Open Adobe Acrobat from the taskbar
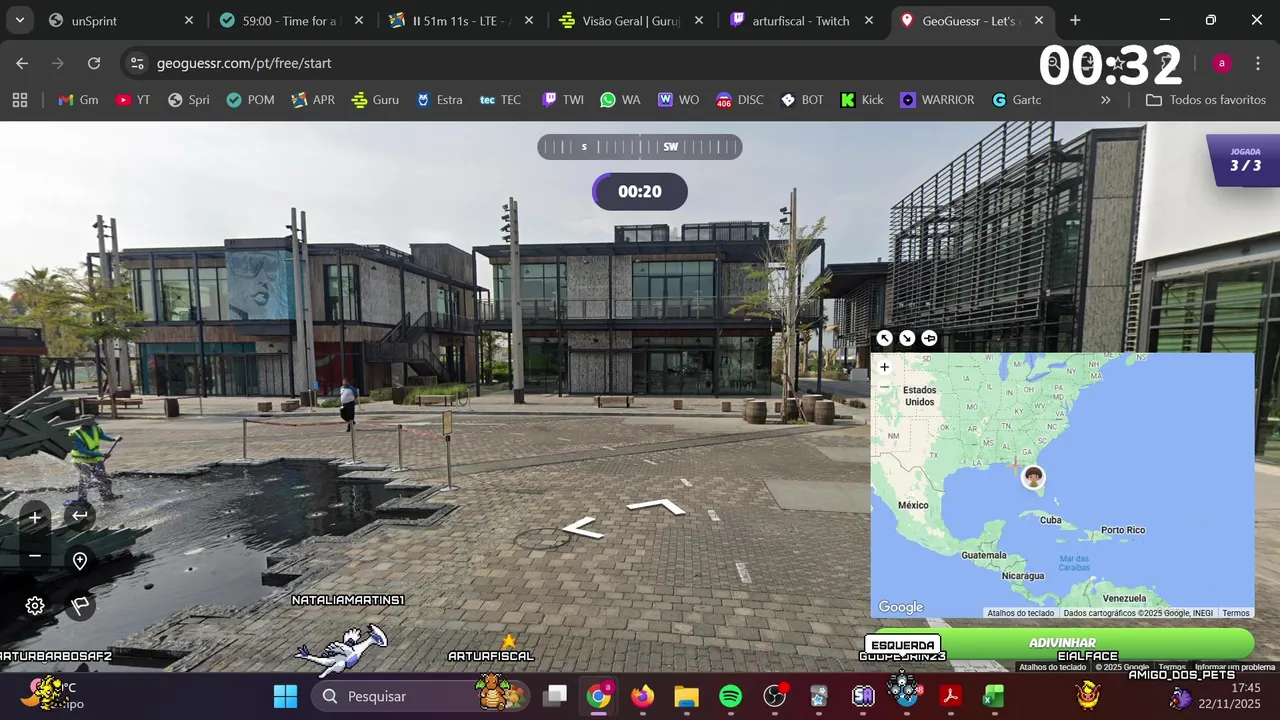The height and width of the screenshot is (720, 1280). coord(949,696)
